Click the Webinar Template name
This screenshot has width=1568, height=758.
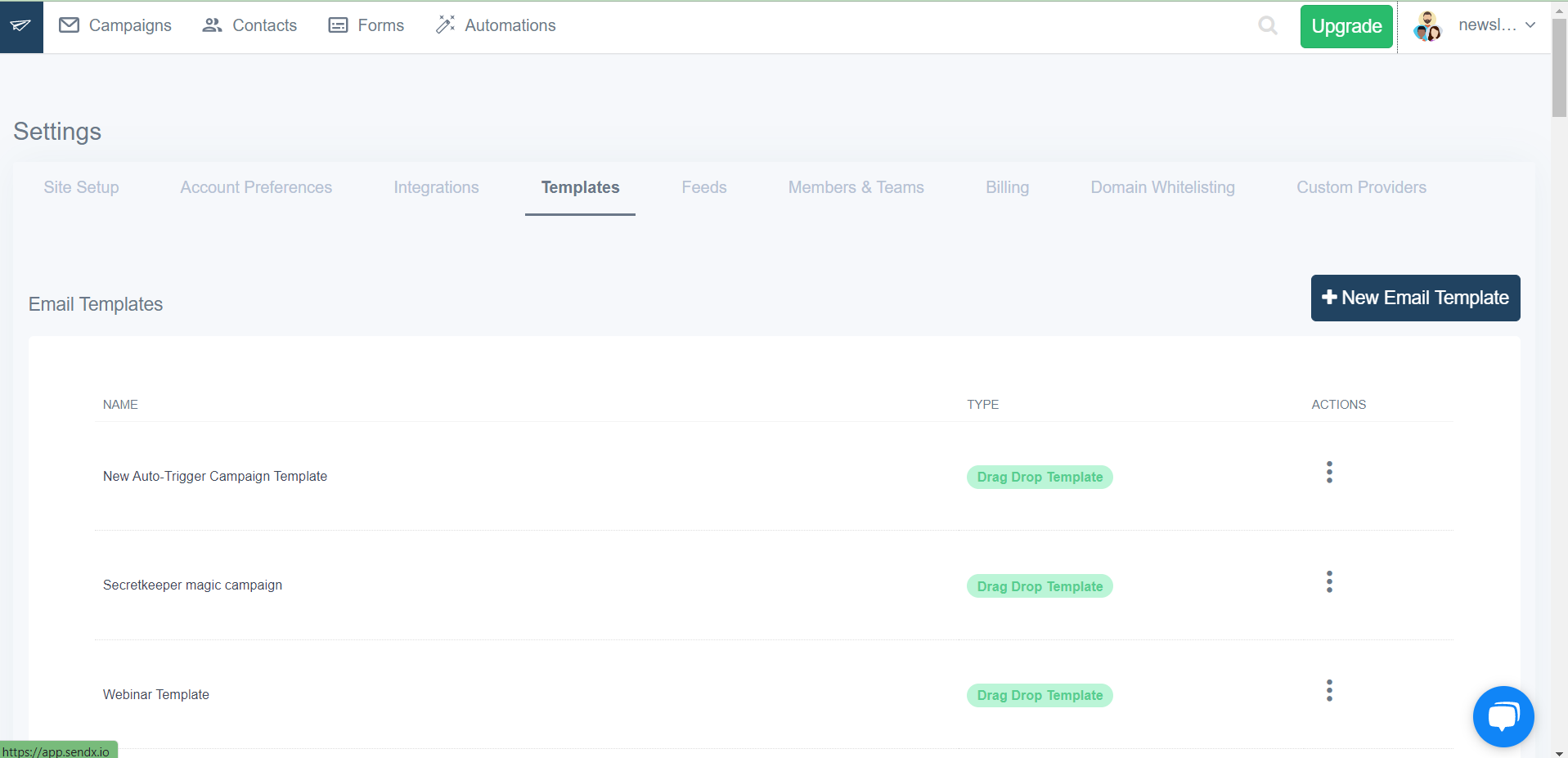pos(156,694)
